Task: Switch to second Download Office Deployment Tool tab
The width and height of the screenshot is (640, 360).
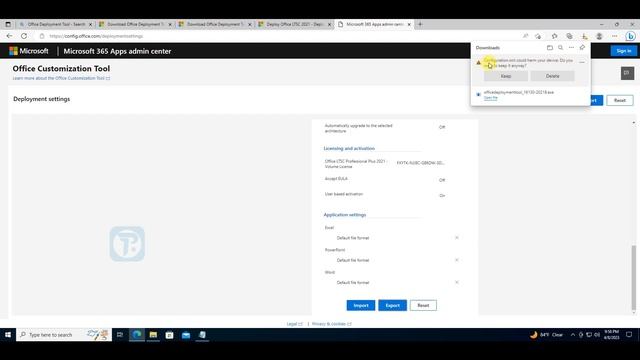Action: pyautogui.click(x=216, y=24)
